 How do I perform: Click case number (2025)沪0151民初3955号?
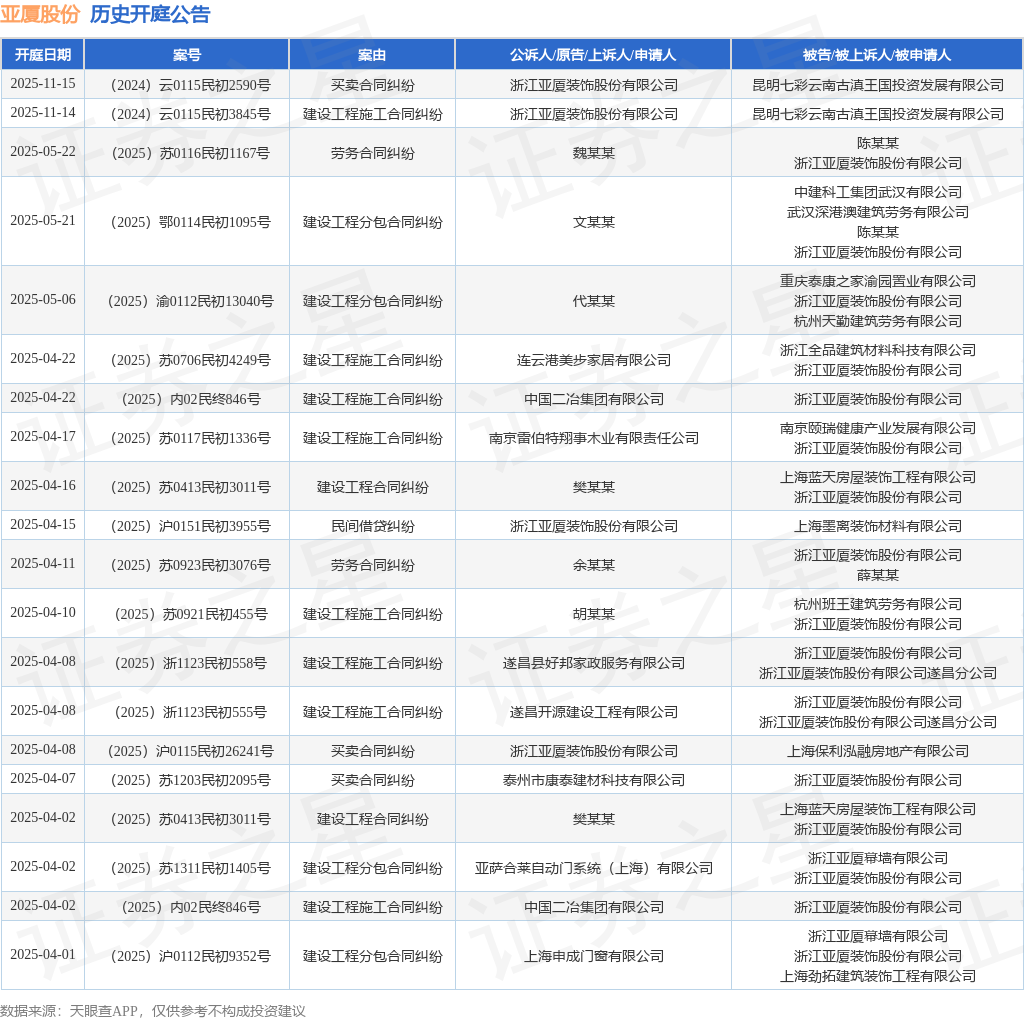[x=190, y=526]
